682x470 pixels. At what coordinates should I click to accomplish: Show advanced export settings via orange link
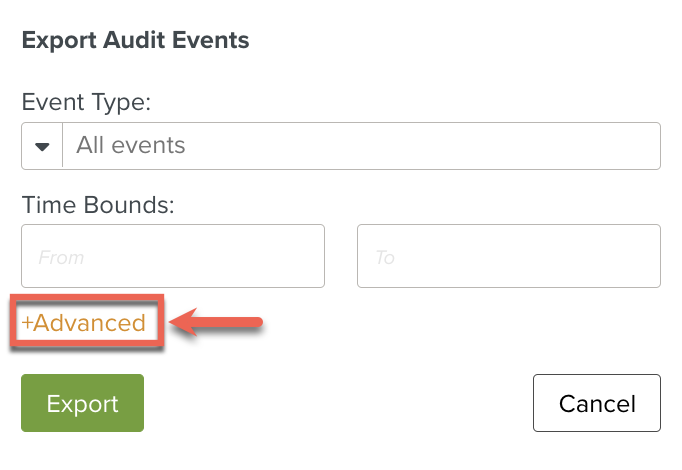click(x=84, y=323)
